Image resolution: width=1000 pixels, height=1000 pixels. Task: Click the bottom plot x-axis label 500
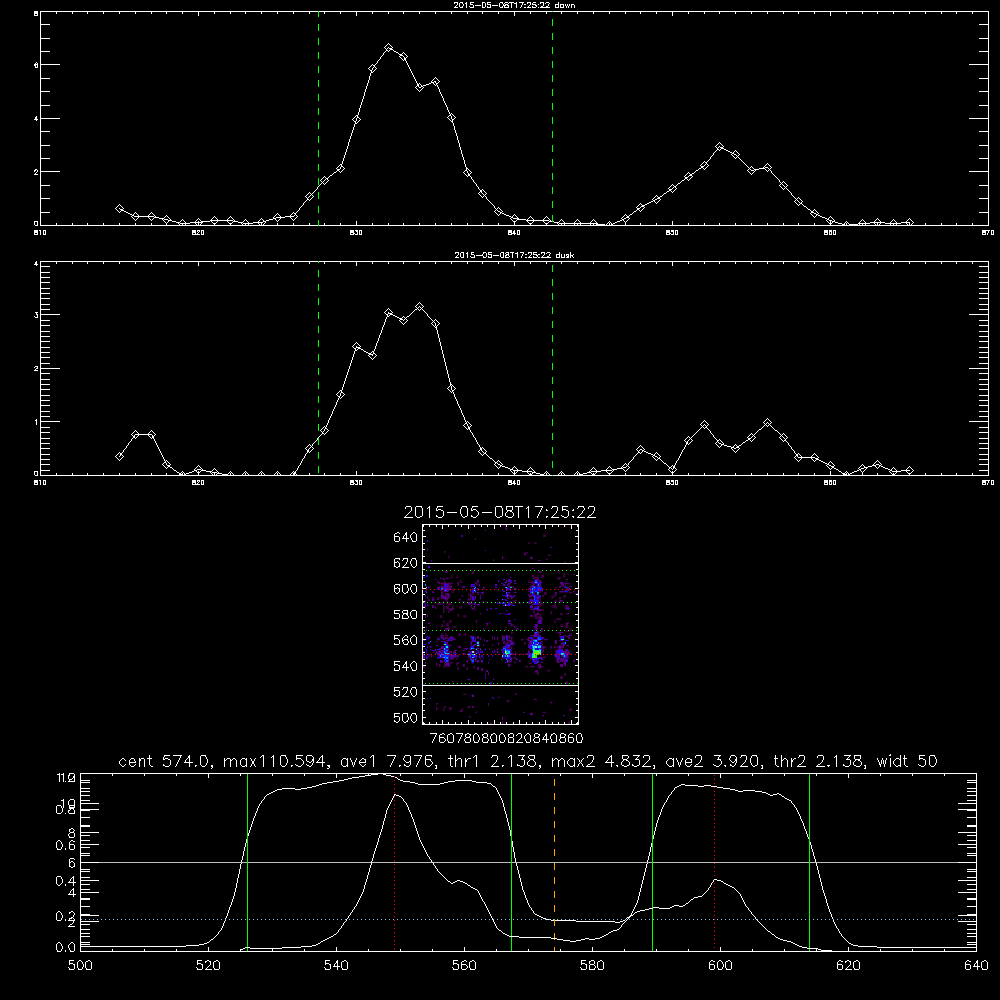click(80, 966)
